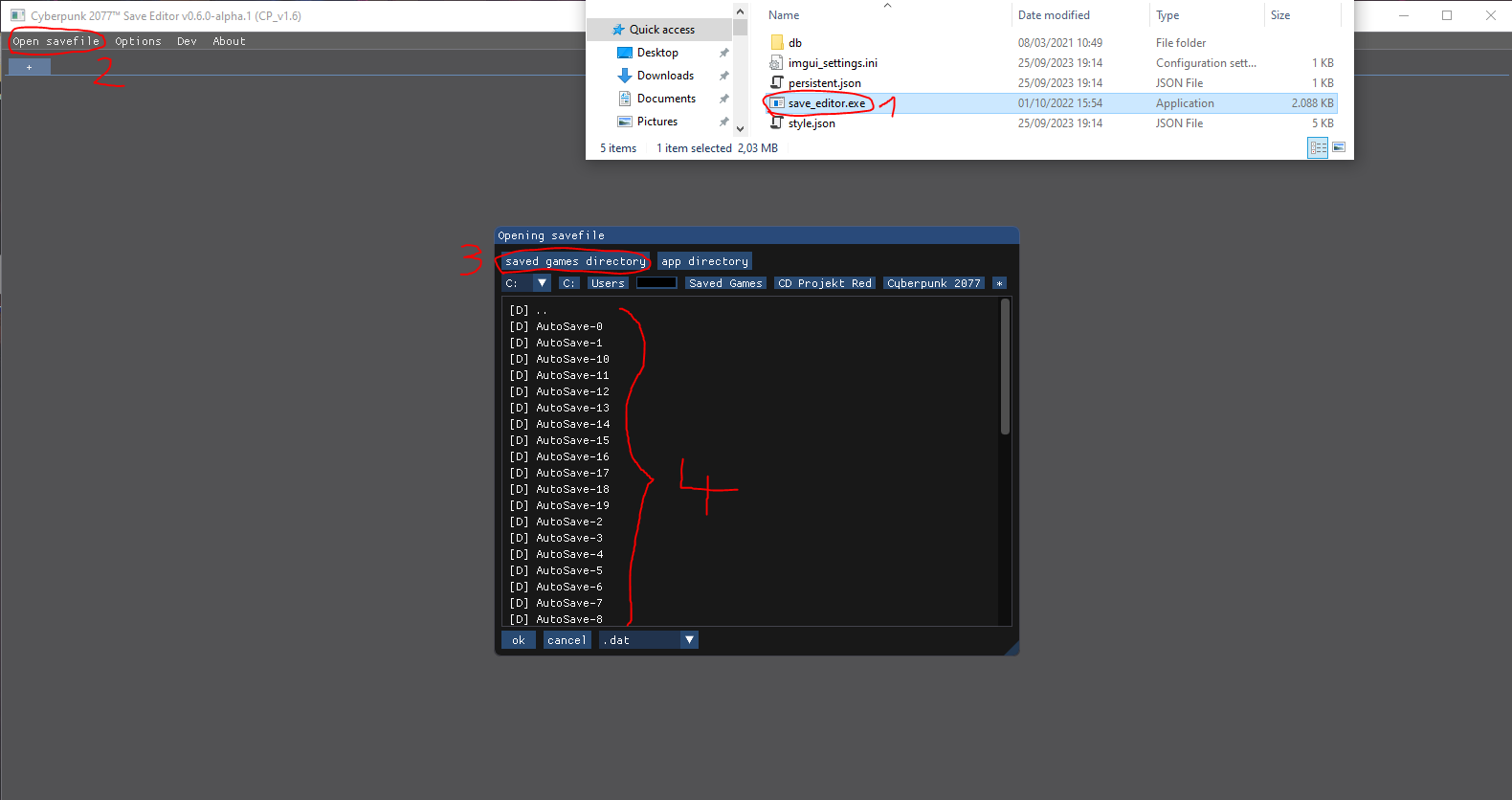Click the Documents icon in Explorer sidebar

[625, 99]
